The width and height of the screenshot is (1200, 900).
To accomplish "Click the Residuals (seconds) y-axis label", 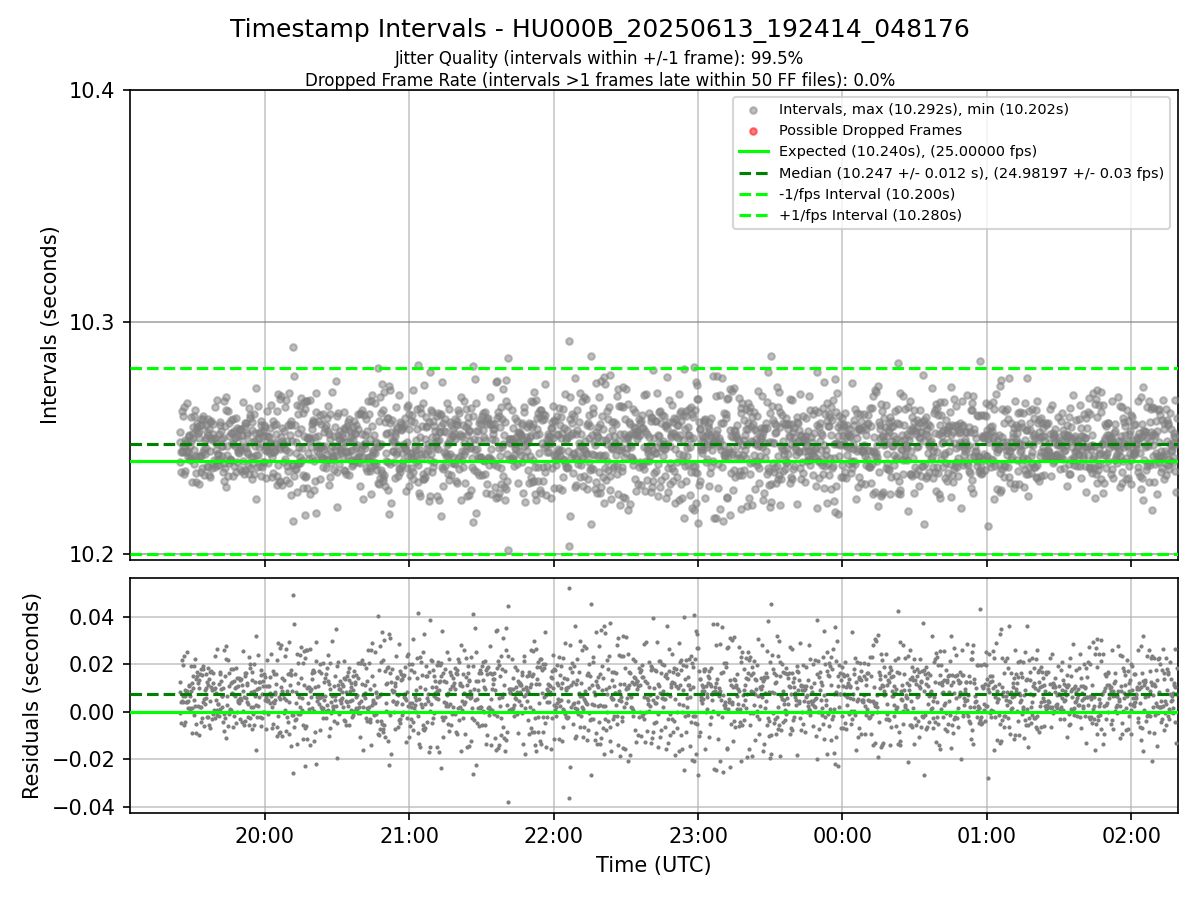I will coord(32,696).
